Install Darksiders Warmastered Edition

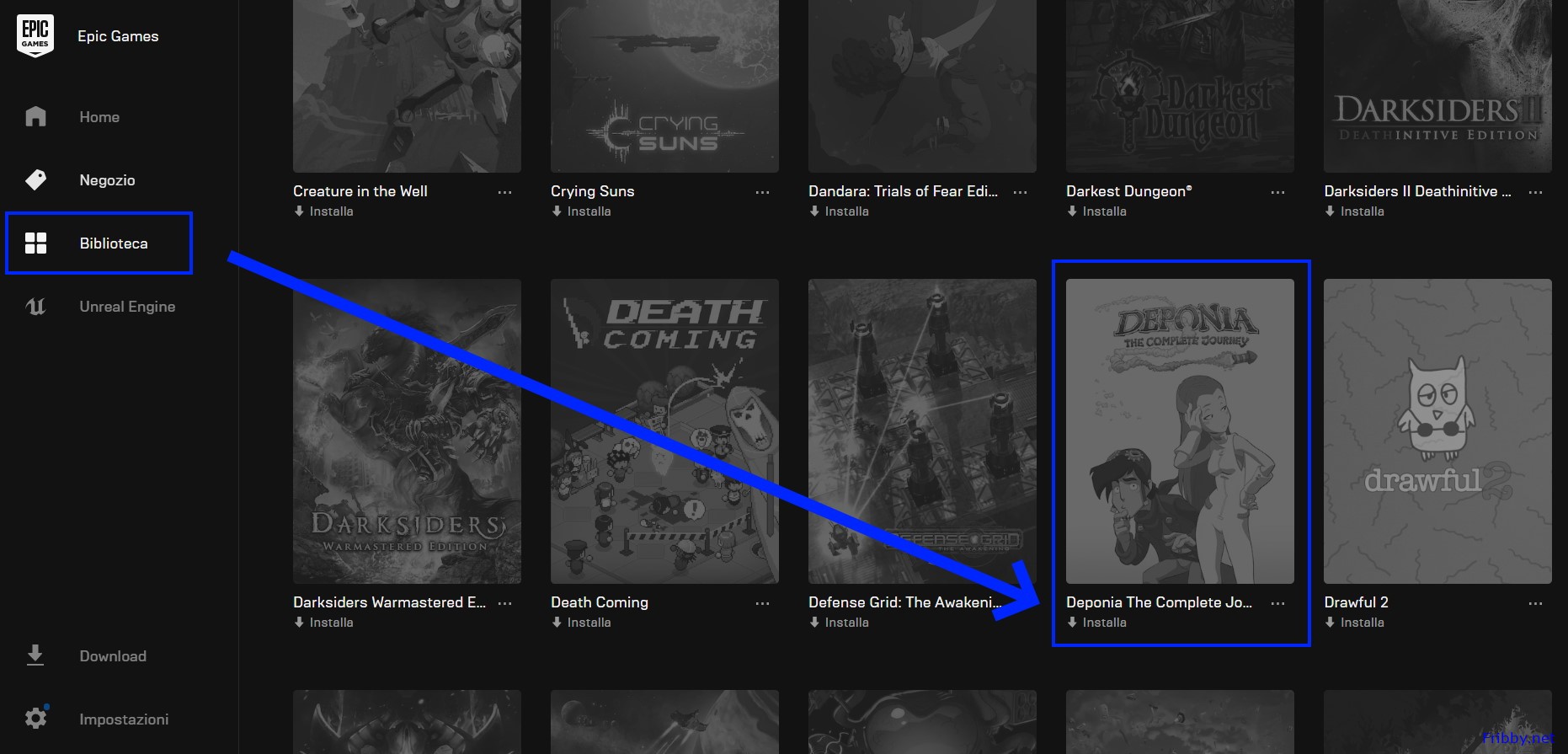click(x=323, y=623)
